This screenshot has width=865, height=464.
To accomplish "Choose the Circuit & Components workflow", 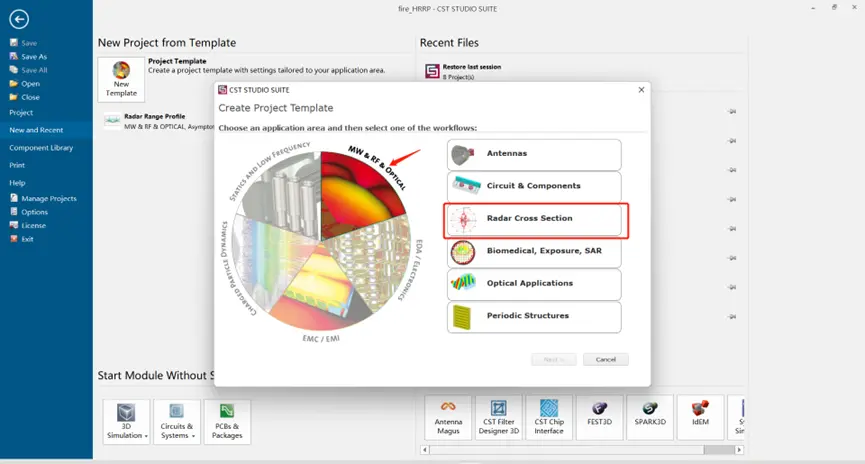I will point(534,186).
